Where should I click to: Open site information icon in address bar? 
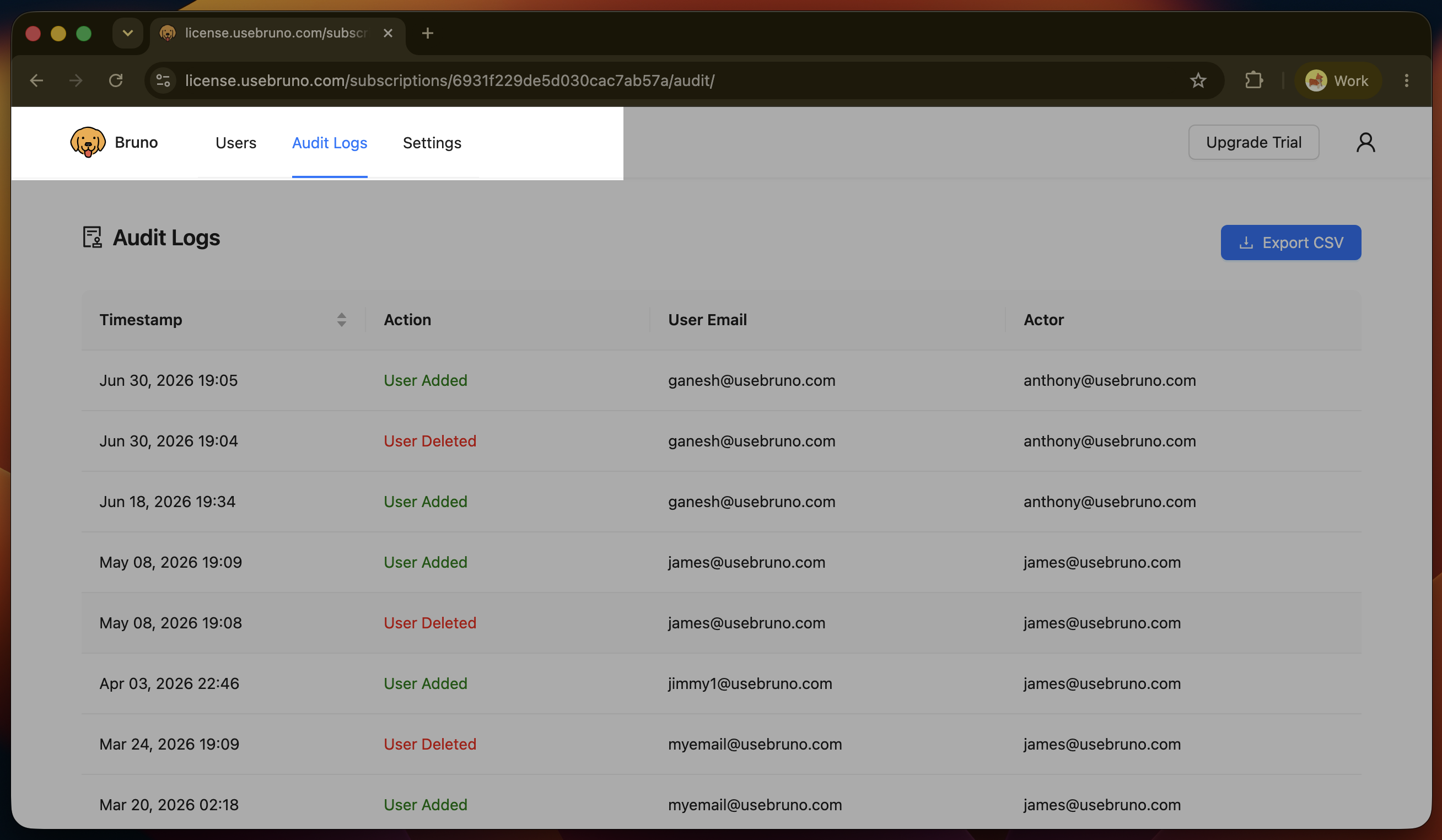pyautogui.click(x=163, y=80)
